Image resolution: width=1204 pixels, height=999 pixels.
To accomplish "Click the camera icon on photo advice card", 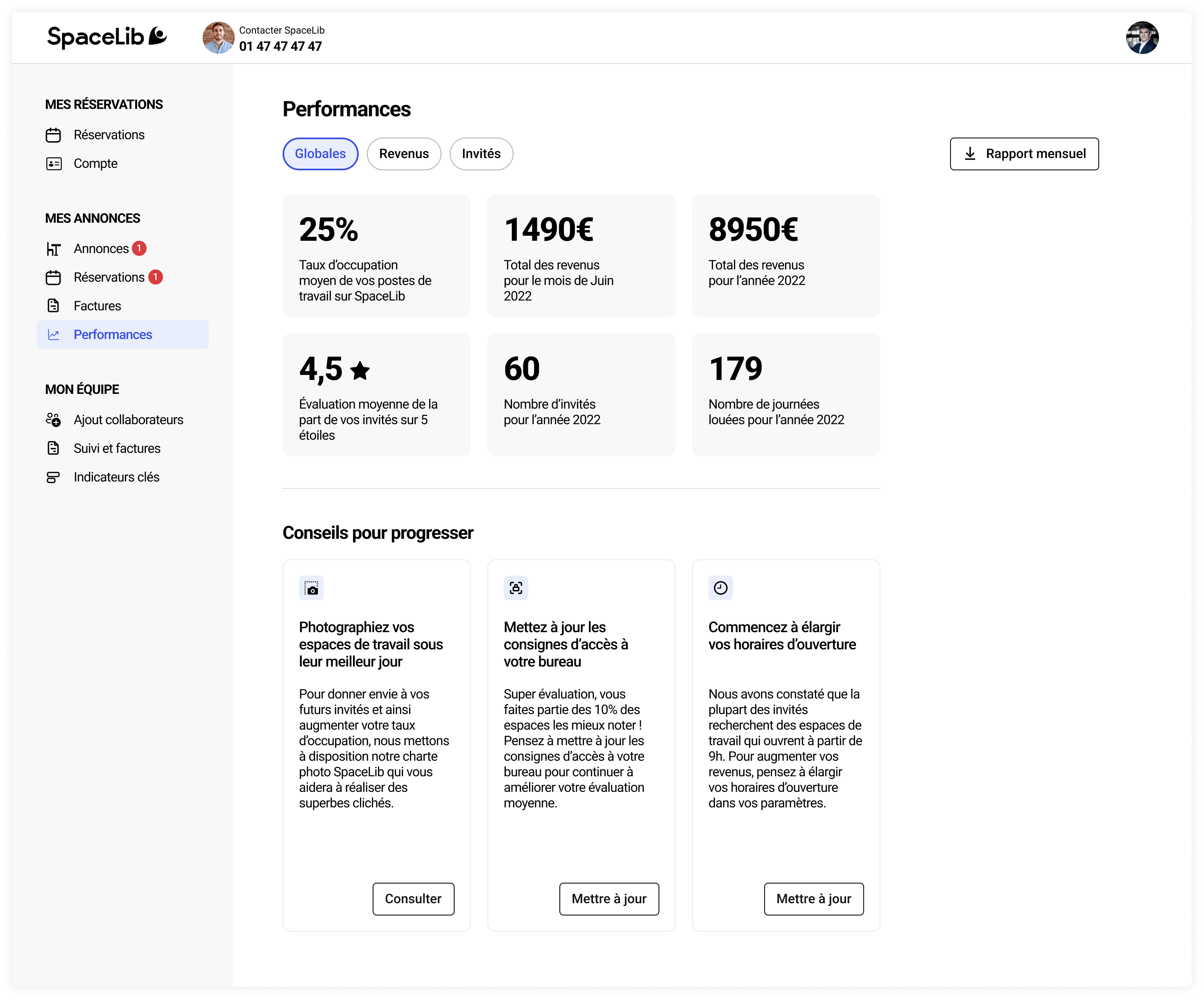I will pos(311,588).
